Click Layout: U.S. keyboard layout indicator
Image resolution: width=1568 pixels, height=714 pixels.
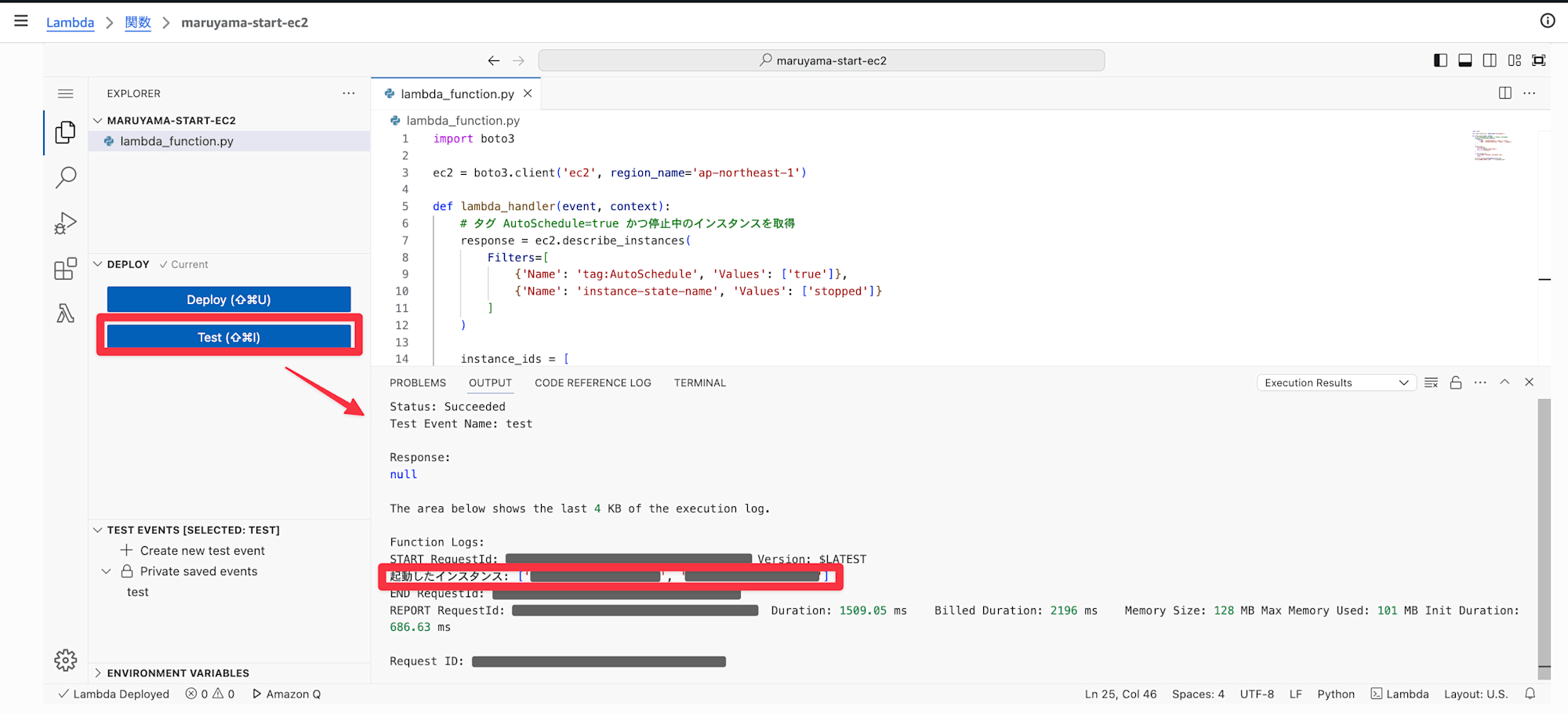(x=1475, y=694)
